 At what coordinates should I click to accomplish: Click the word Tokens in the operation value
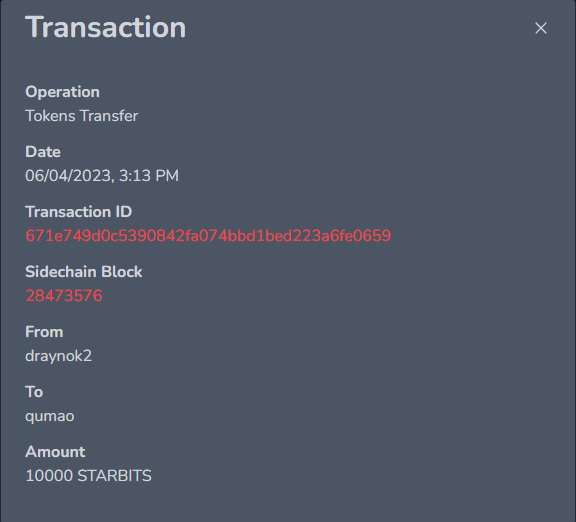pos(50,116)
